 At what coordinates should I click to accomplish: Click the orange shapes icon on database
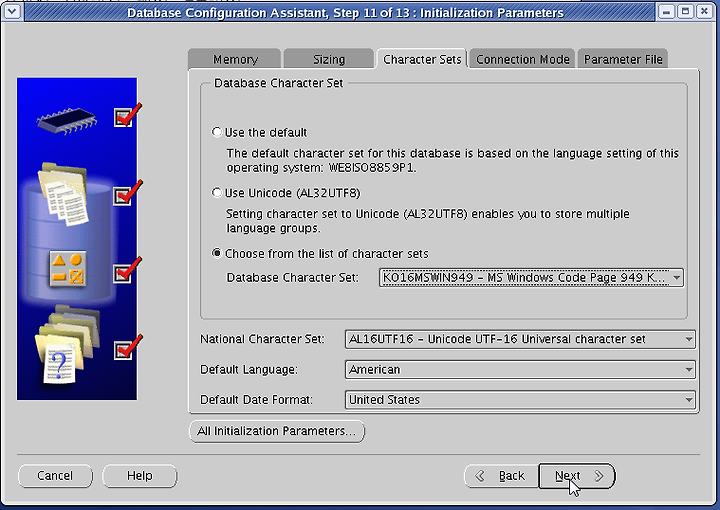pos(68,269)
